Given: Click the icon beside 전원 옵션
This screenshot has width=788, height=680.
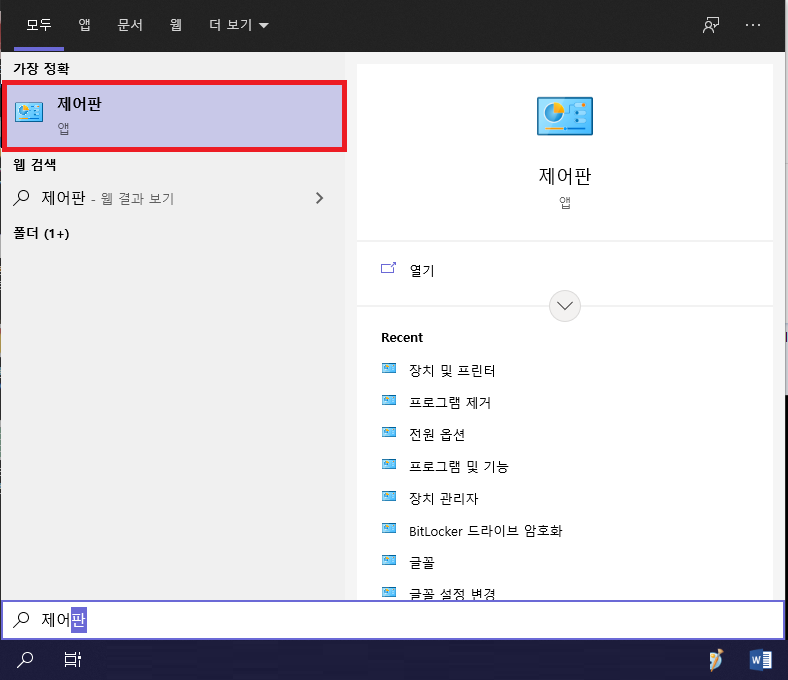Looking at the screenshot, I should tap(389, 432).
